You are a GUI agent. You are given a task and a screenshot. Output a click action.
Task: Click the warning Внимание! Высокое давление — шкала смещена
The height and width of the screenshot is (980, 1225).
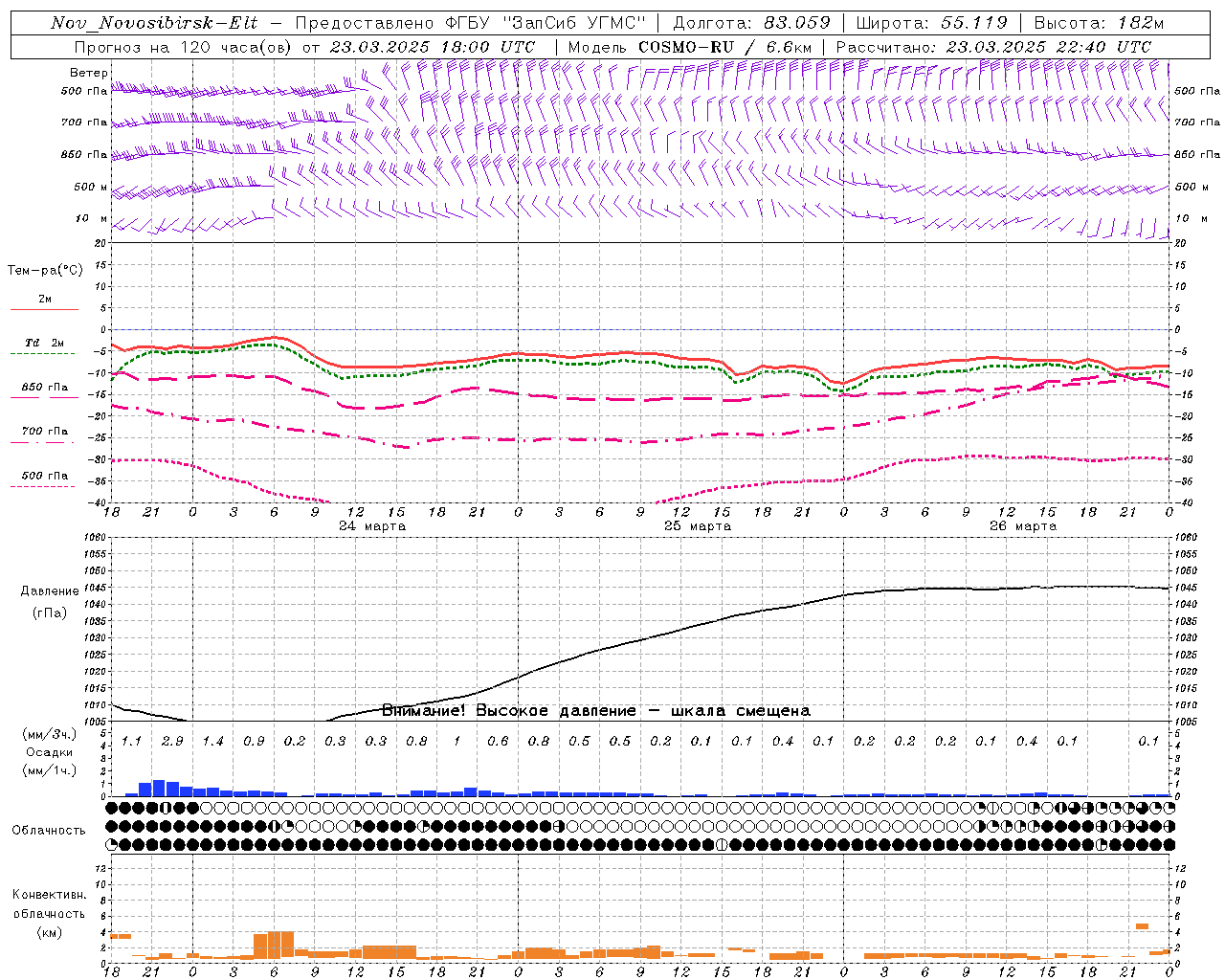[x=596, y=710]
